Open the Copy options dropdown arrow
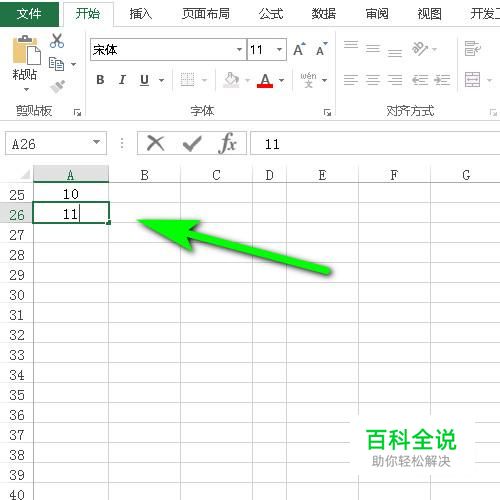The image size is (500, 500). point(73,64)
